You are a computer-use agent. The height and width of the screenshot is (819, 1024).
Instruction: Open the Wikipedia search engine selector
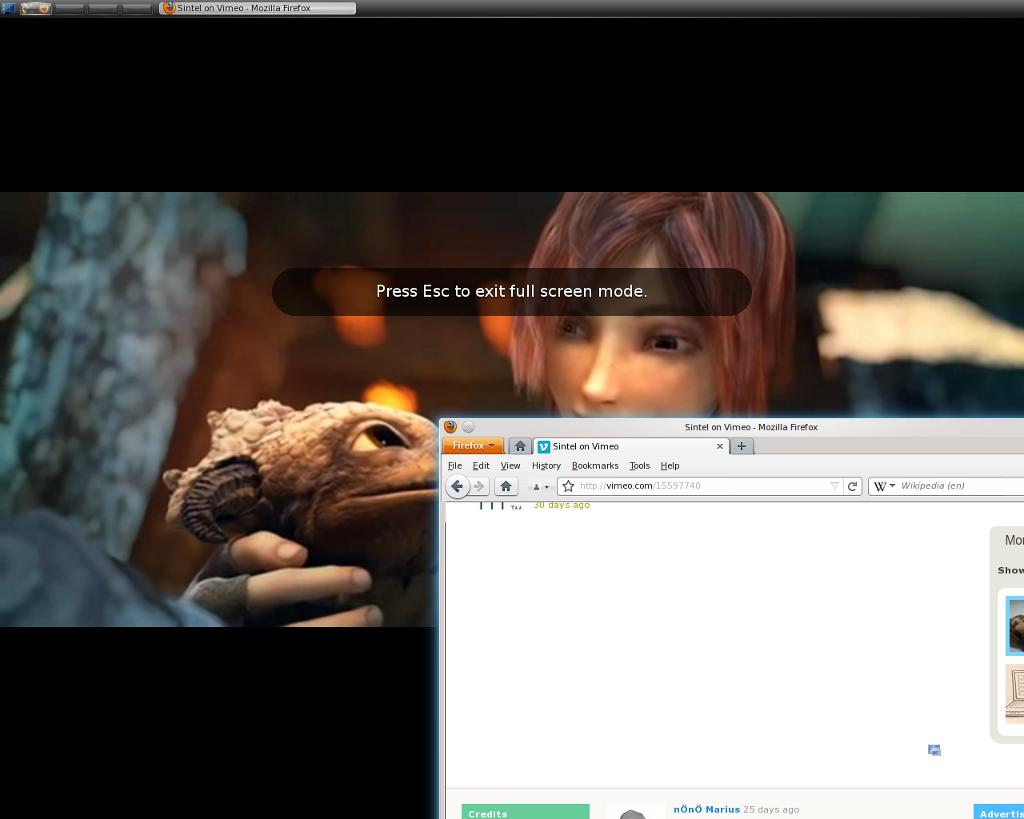coord(884,486)
